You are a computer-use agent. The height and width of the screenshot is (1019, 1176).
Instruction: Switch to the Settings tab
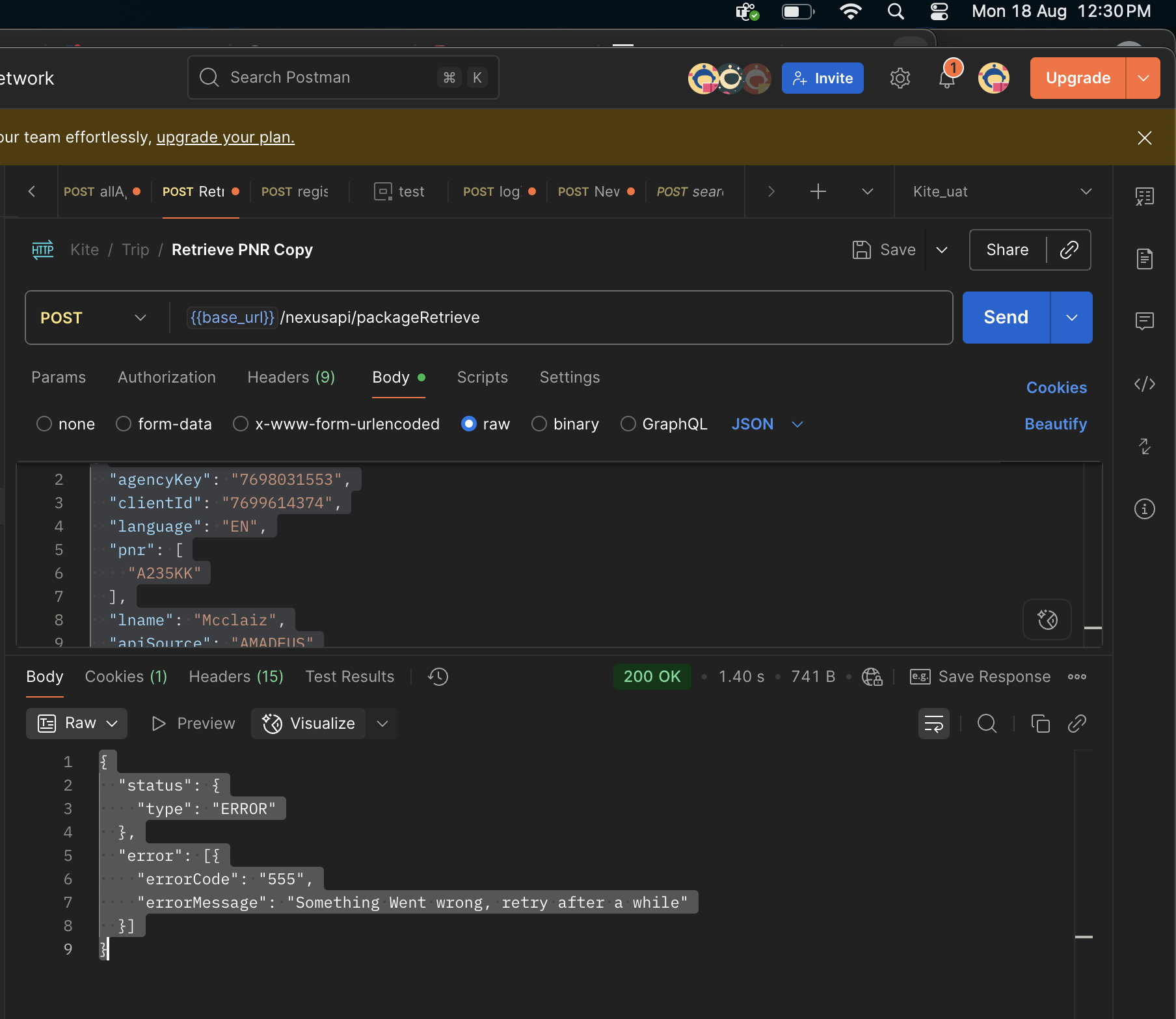[x=570, y=377]
